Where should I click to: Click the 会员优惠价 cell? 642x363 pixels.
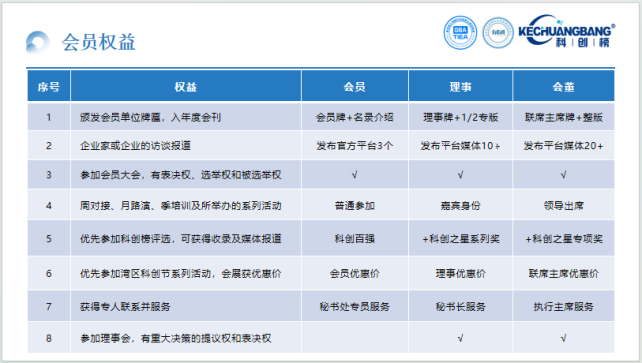tap(355, 273)
